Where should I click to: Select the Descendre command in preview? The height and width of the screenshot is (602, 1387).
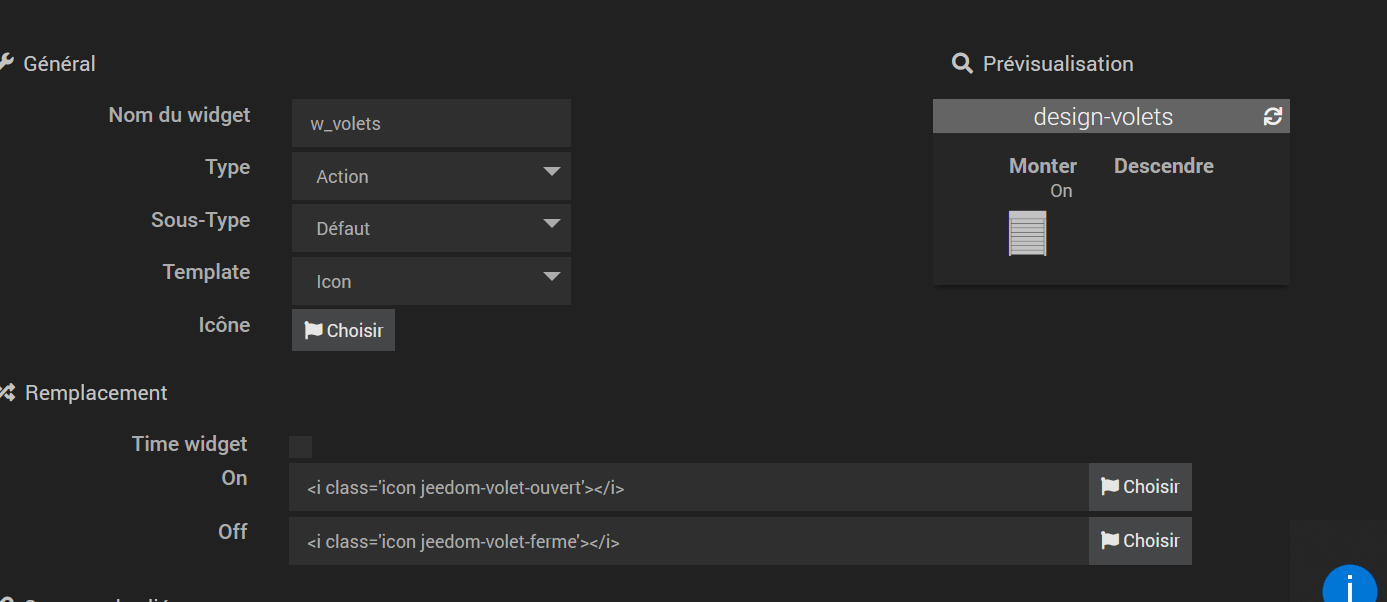coord(1163,166)
